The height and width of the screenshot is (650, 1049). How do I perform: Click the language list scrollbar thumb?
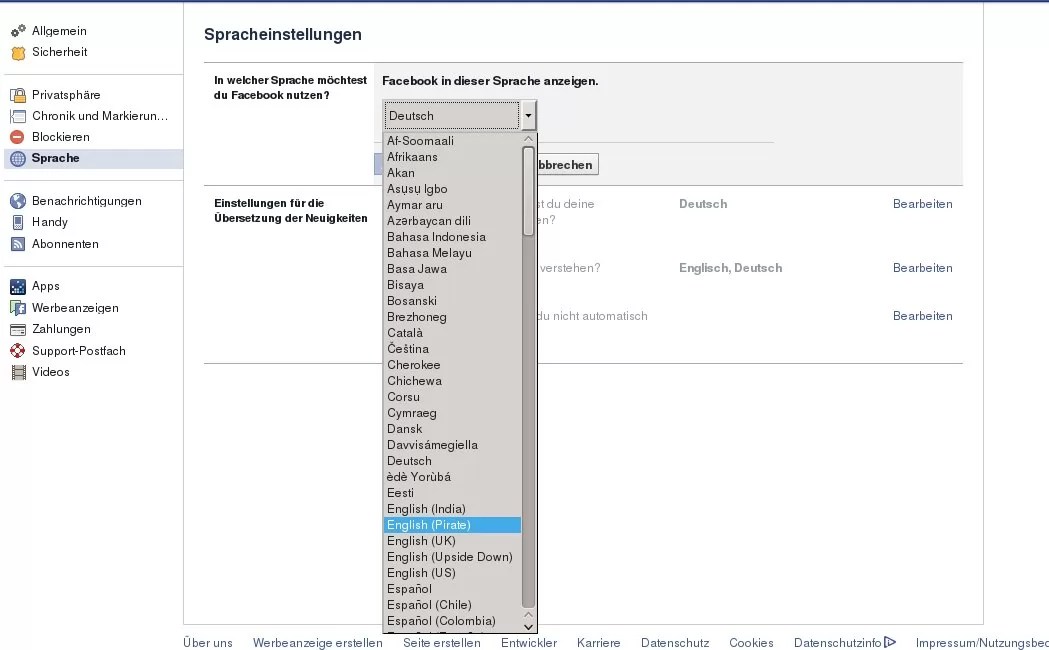[529, 191]
